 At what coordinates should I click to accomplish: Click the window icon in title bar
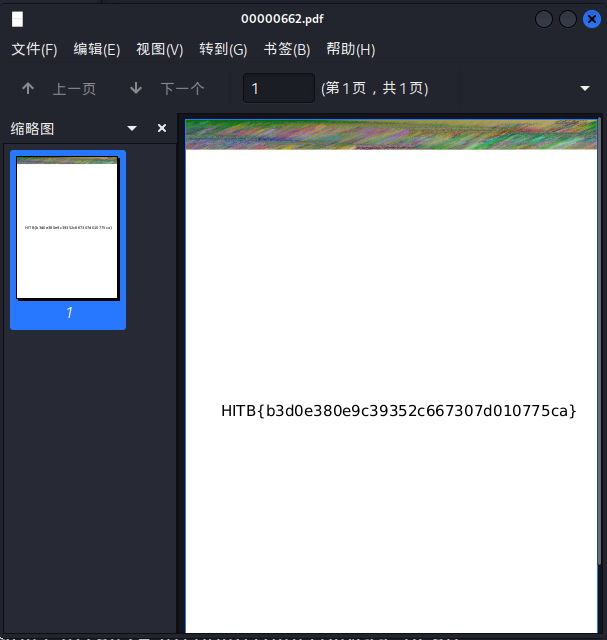click(x=17, y=19)
